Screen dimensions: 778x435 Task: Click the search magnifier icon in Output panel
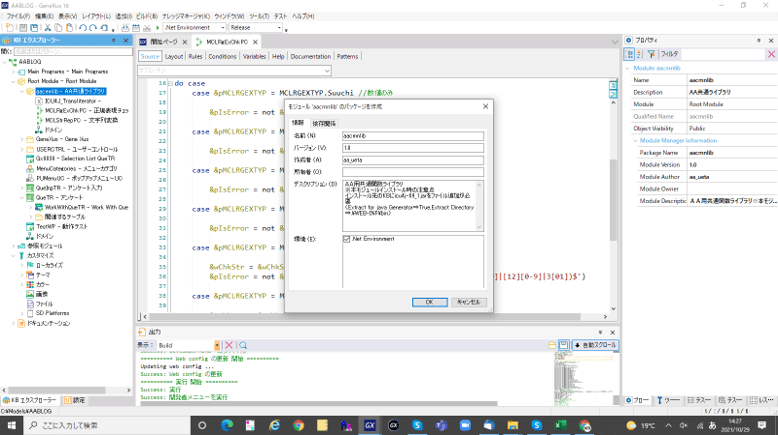pyautogui.click(x=243, y=345)
